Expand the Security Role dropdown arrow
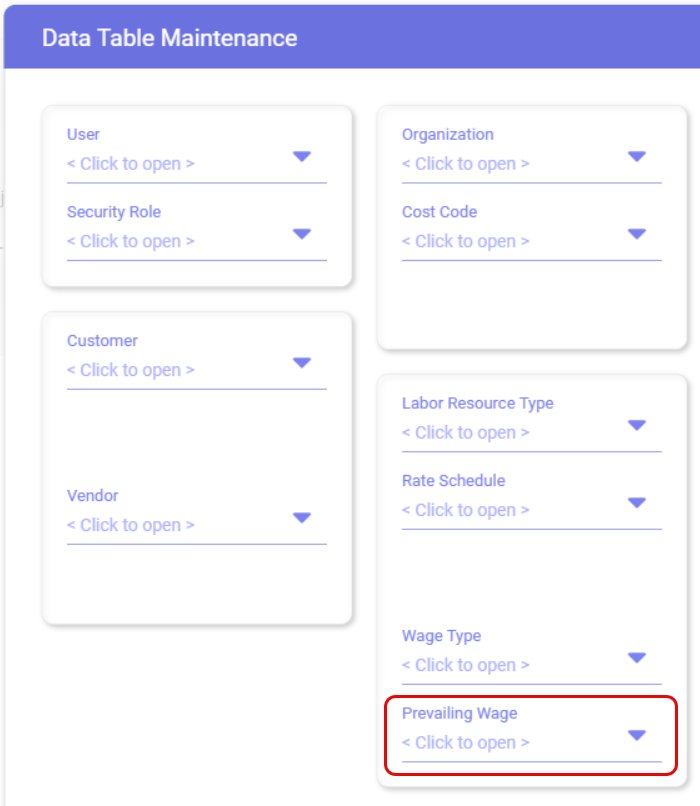Image resolution: width=700 pixels, height=806 pixels. pos(302,234)
